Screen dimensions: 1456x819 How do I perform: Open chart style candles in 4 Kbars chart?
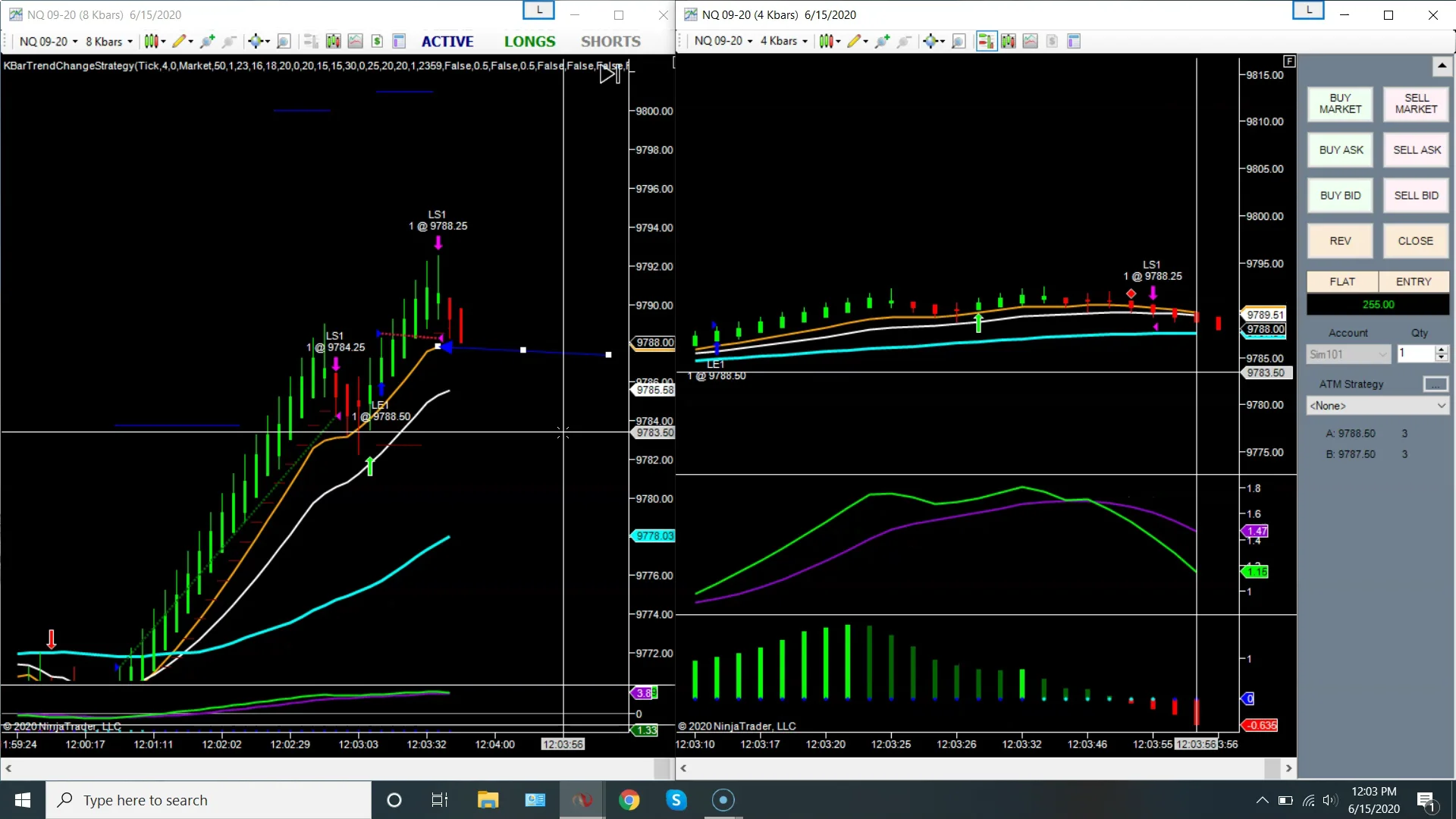(825, 41)
